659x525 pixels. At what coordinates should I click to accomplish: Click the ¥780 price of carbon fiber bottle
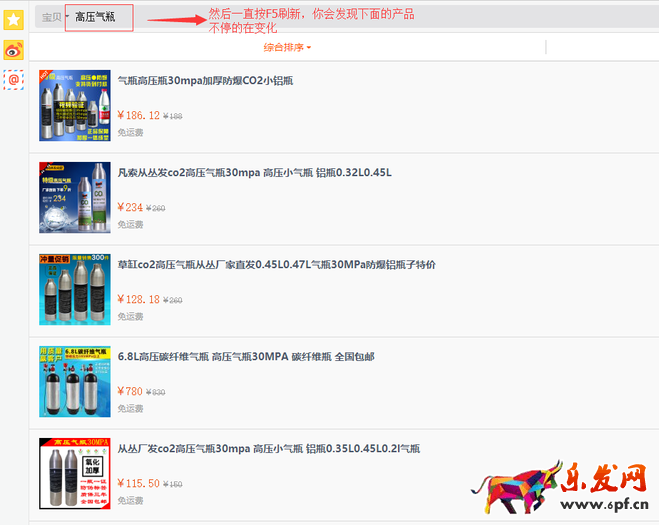pos(130,391)
